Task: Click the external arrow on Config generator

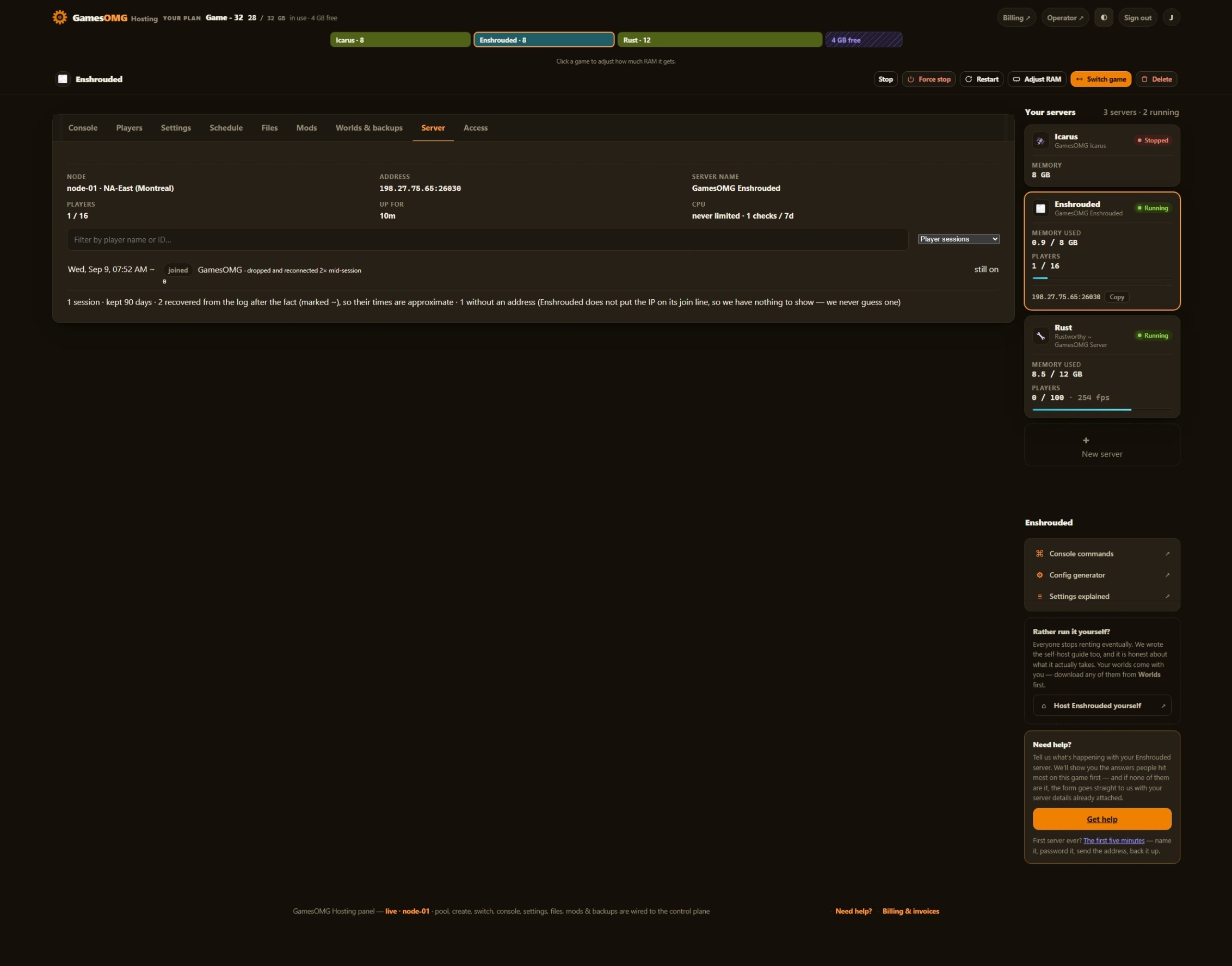Action: click(x=1167, y=575)
